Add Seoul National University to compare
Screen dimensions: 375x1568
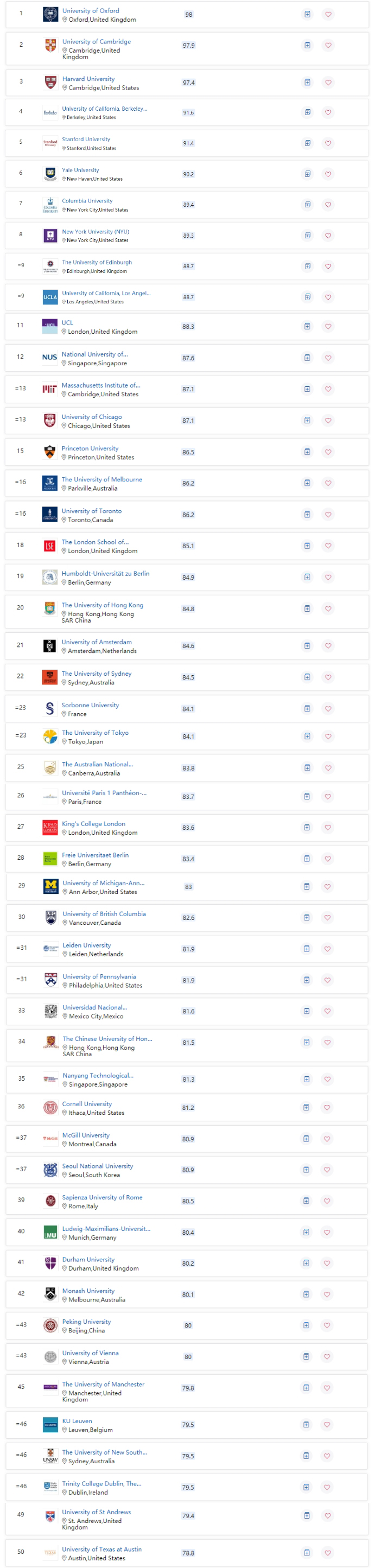click(x=307, y=1170)
